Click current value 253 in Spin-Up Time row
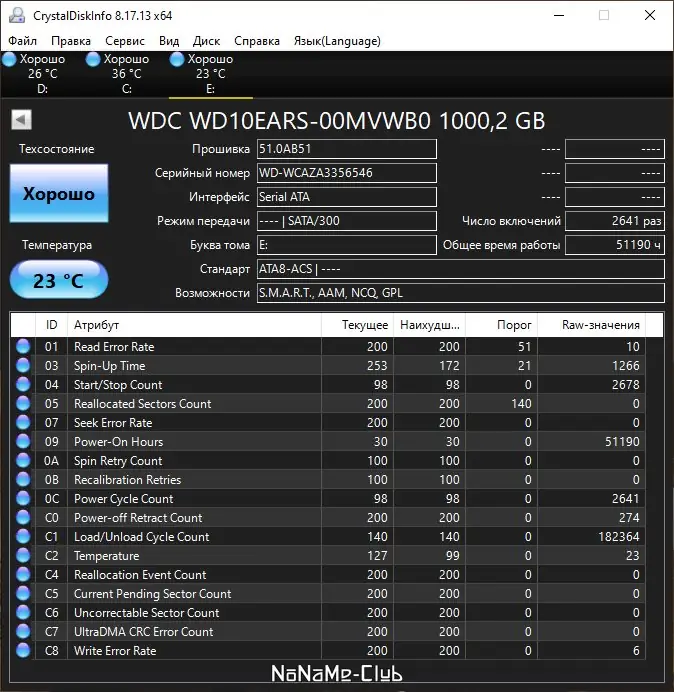674x692 pixels. pyautogui.click(x=377, y=366)
